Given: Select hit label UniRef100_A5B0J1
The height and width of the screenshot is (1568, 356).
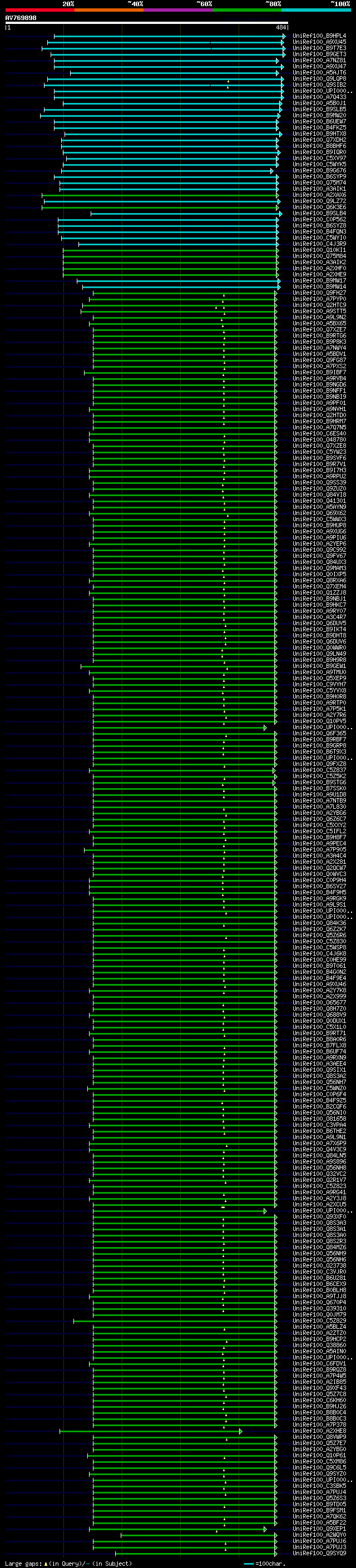Looking at the screenshot, I should 319,103.
